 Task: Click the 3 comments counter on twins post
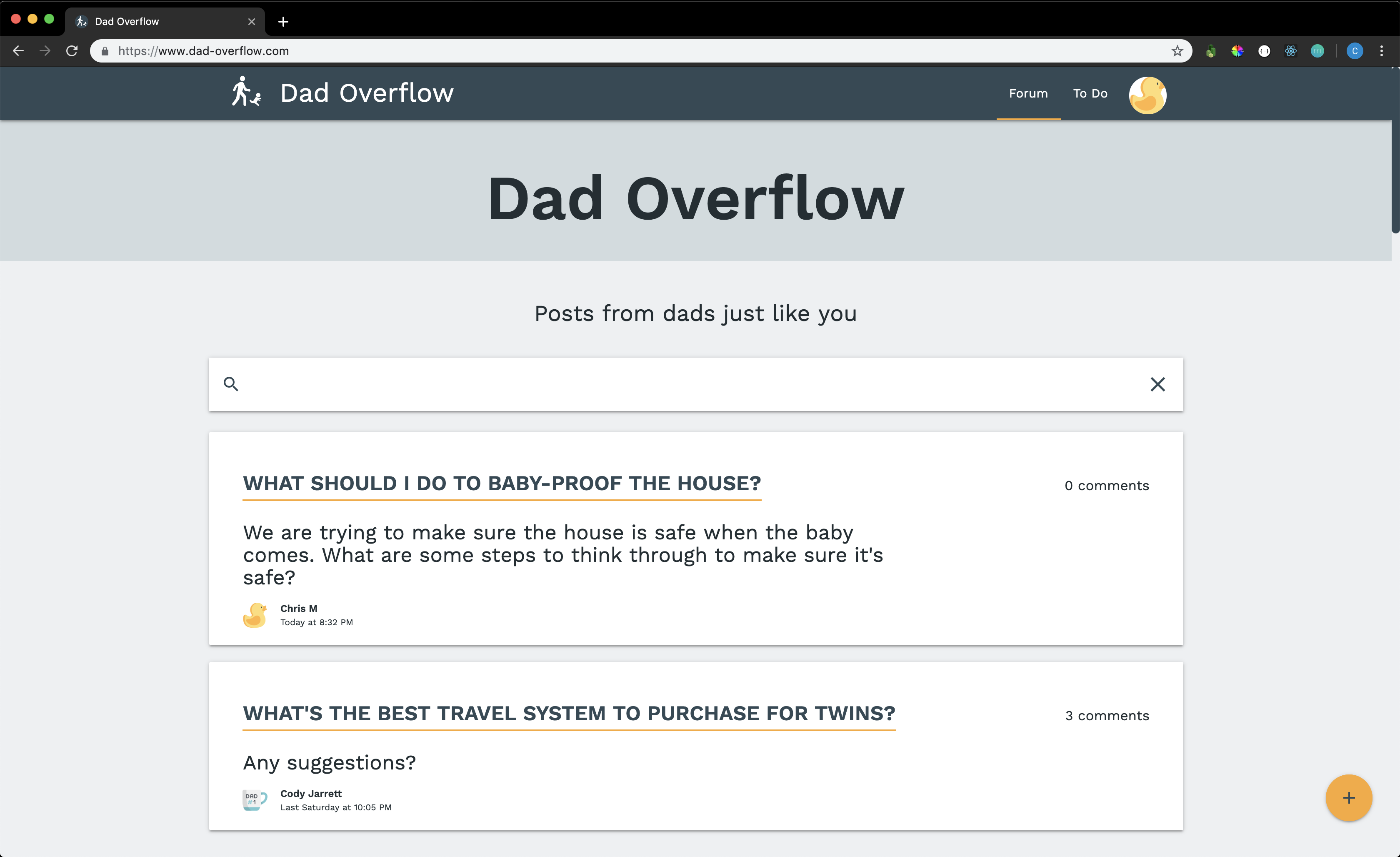tap(1107, 714)
